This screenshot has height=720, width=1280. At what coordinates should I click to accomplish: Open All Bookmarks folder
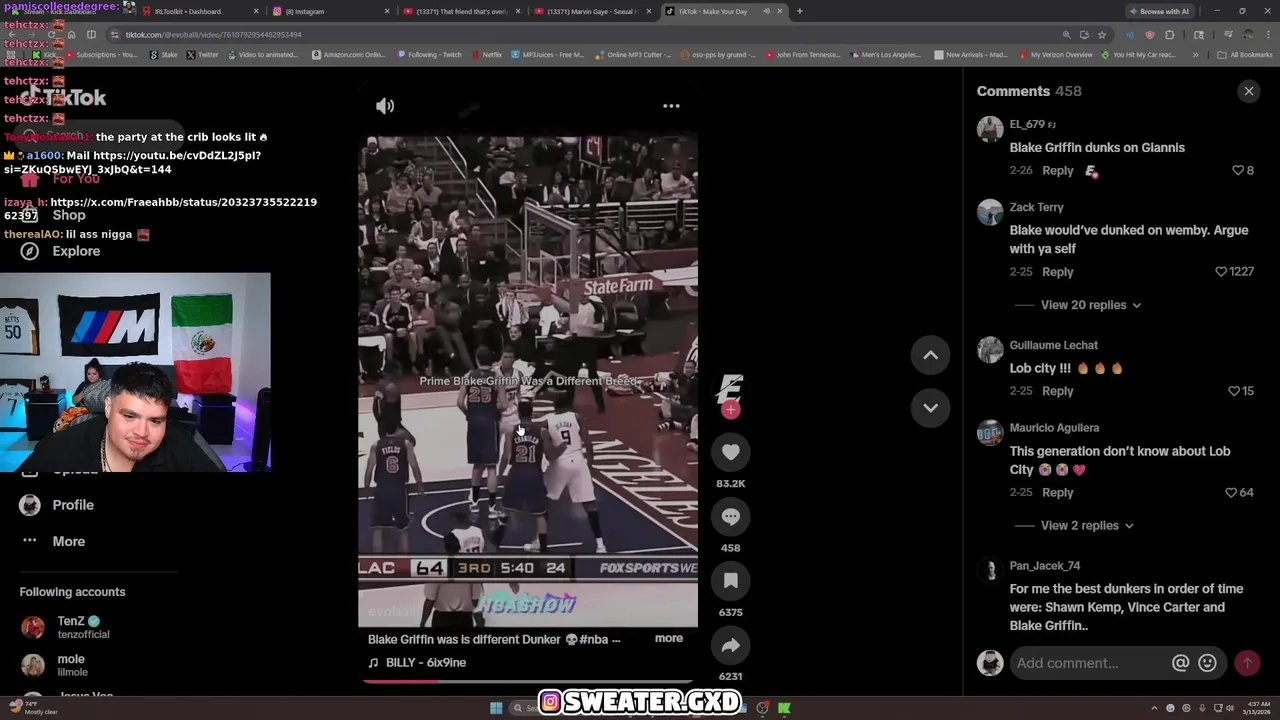(1245, 55)
